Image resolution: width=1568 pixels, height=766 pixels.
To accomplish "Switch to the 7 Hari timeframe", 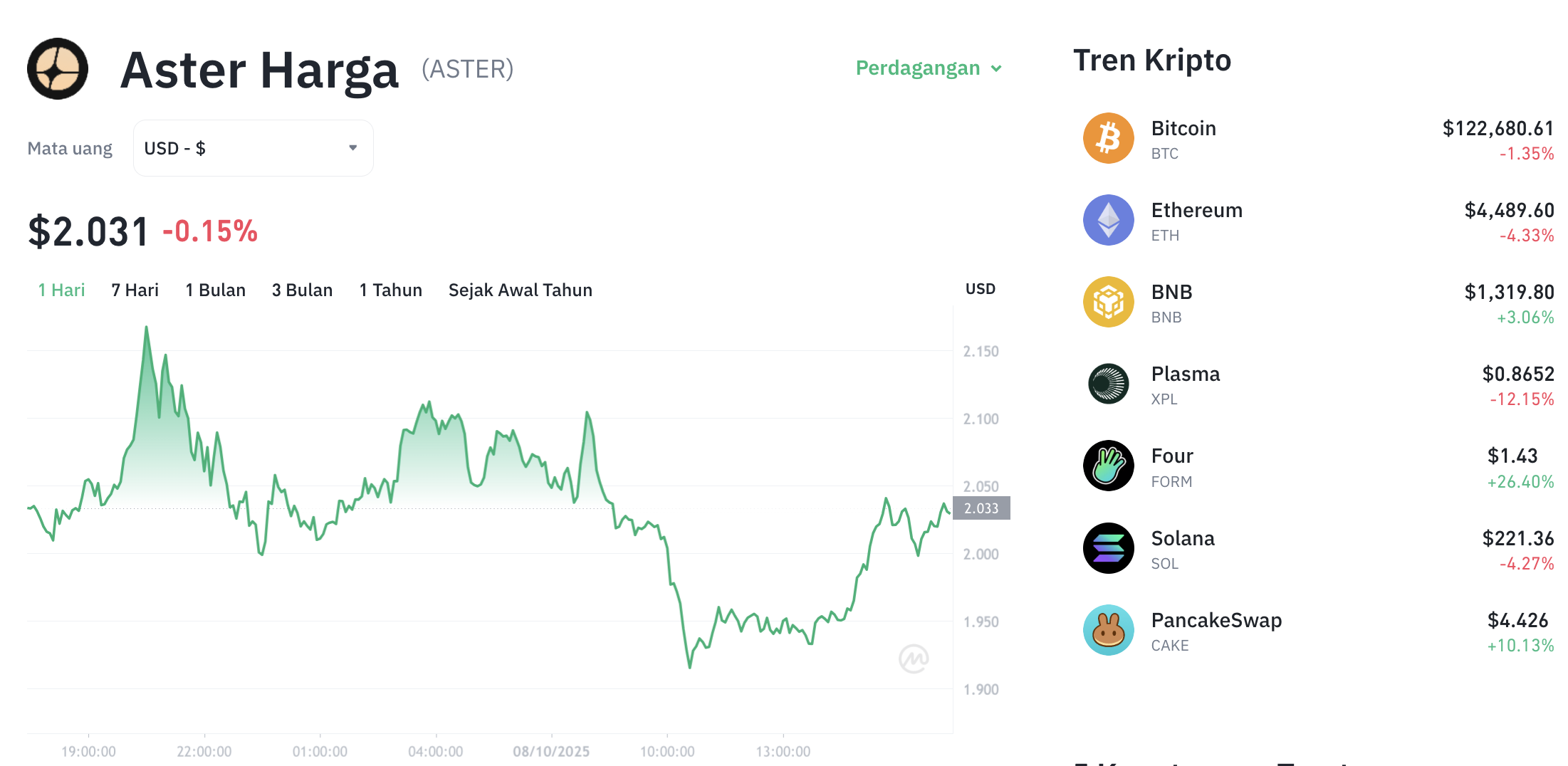I will 135,290.
